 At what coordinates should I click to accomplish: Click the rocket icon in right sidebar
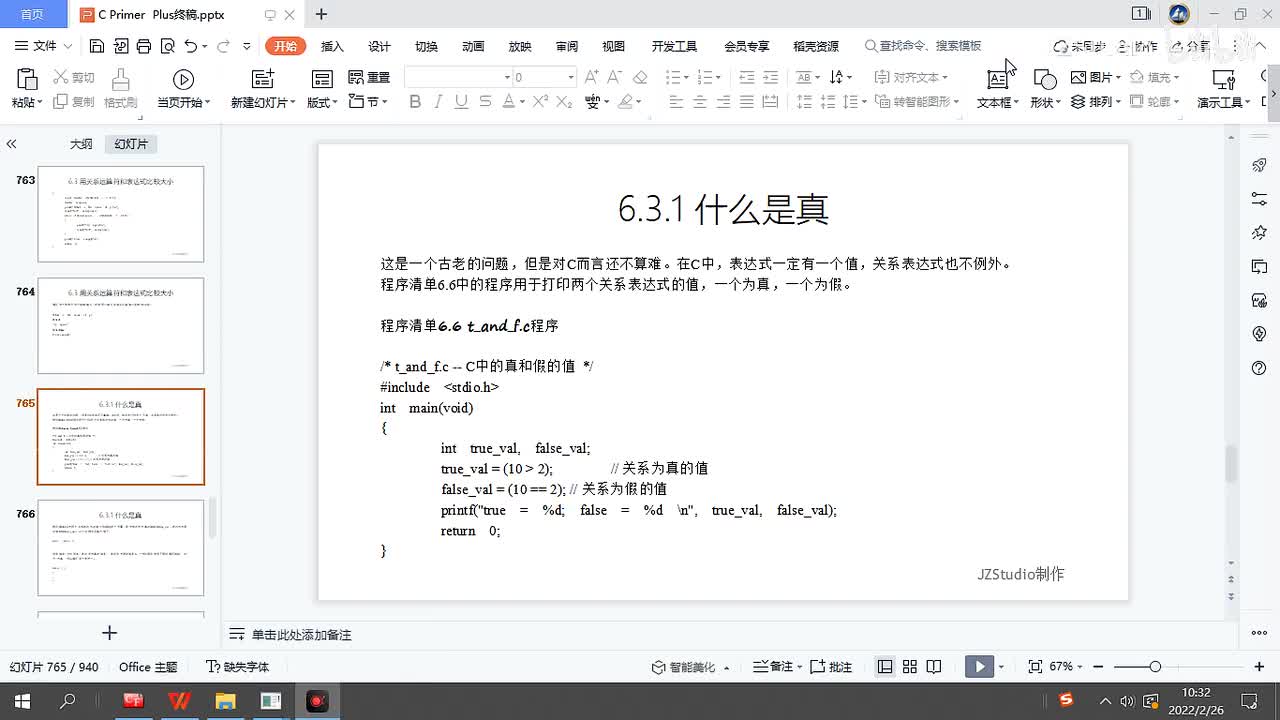[1259, 165]
